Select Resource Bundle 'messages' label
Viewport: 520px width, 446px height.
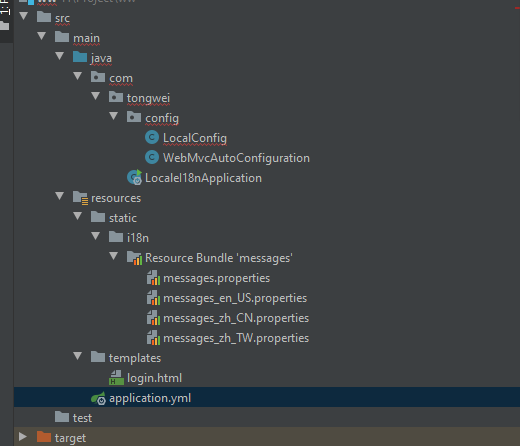[x=219, y=258]
